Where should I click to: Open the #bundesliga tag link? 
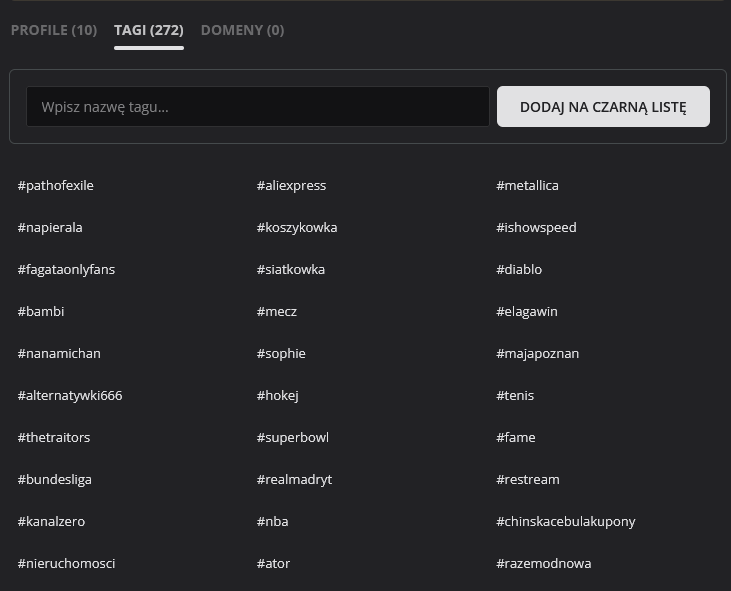pyautogui.click(x=55, y=479)
